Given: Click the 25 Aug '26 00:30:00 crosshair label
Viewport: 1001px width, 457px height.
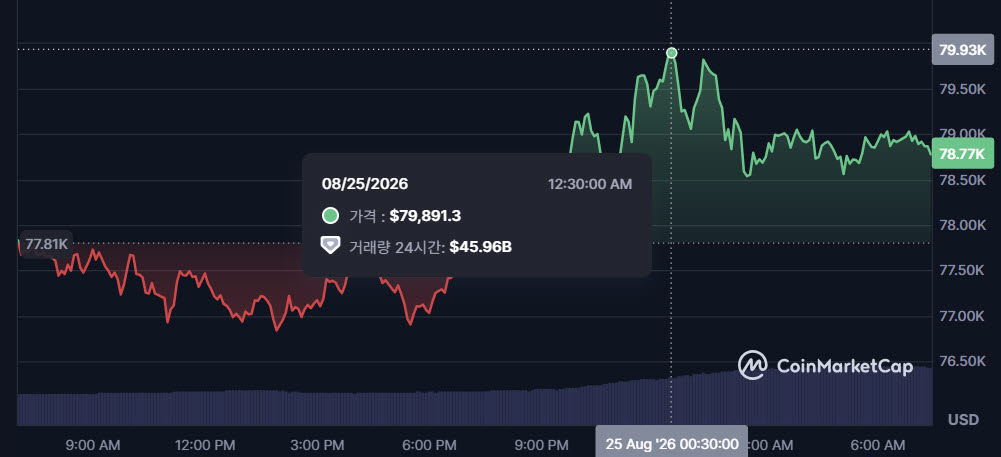Looking at the screenshot, I should point(672,443).
